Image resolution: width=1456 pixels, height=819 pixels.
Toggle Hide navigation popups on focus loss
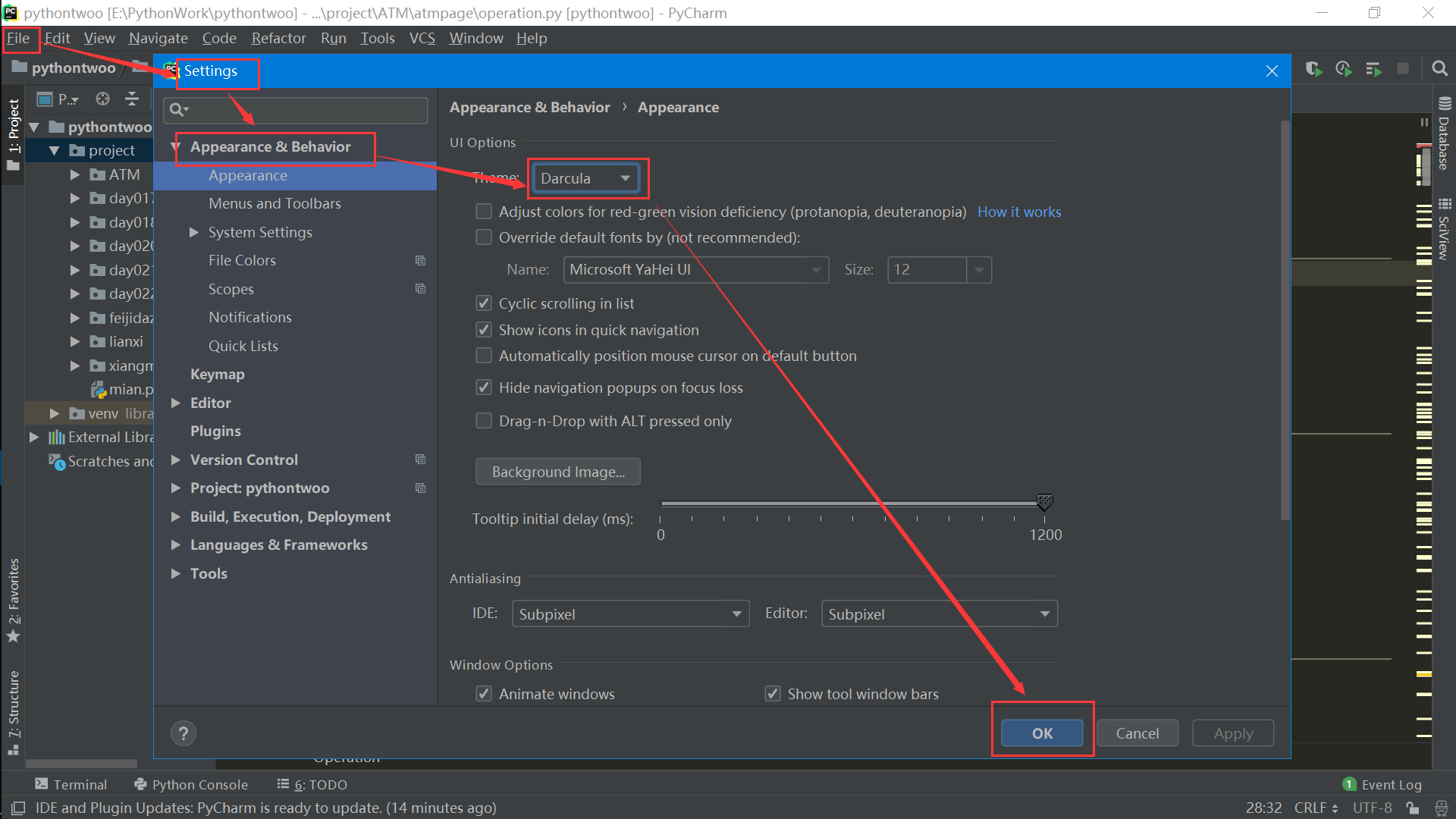click(x=483, y=388)
